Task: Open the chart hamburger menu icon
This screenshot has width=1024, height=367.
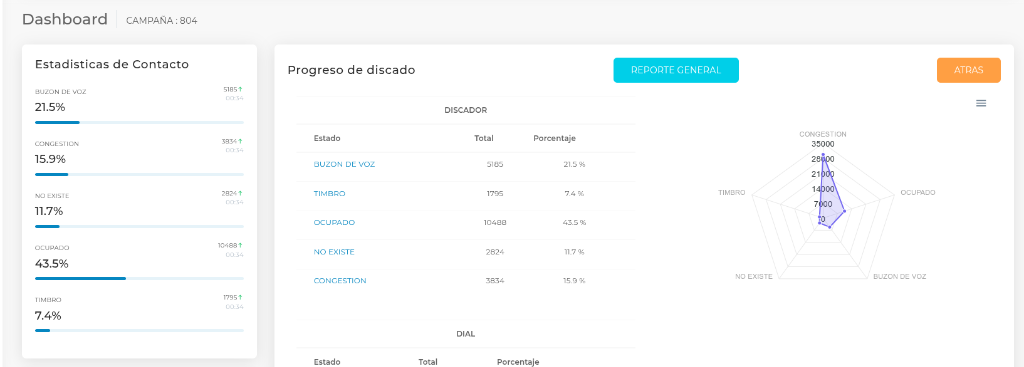Action: pos(981,103)
